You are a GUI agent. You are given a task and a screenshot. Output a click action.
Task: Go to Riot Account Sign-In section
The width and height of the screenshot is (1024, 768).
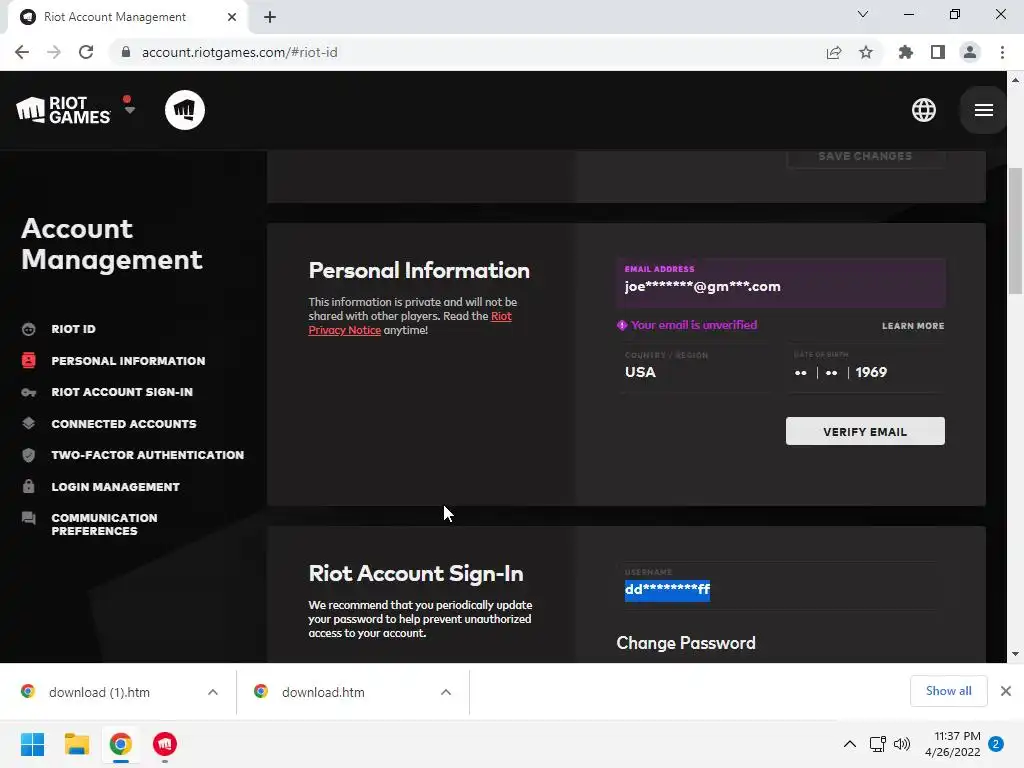pos(122,392)
